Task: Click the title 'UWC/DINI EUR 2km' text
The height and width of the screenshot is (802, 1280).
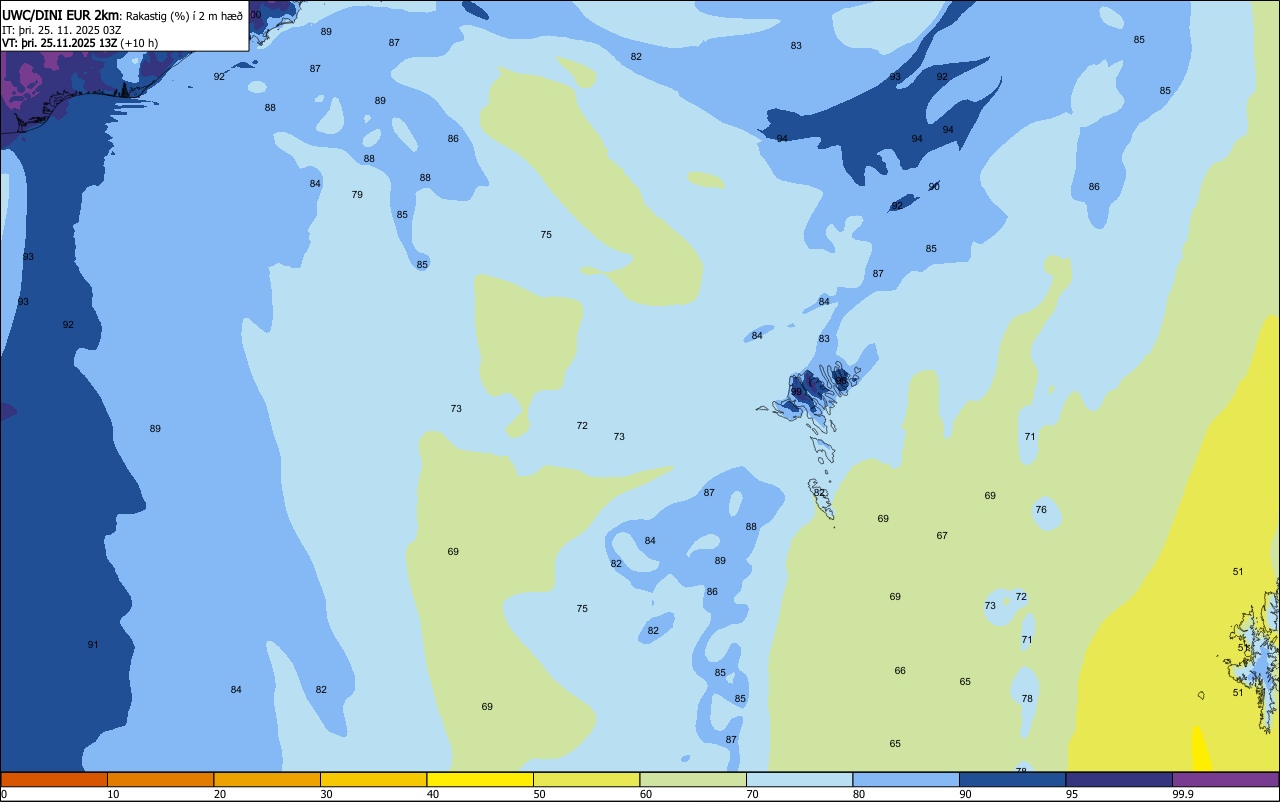Action: point(61,15)
